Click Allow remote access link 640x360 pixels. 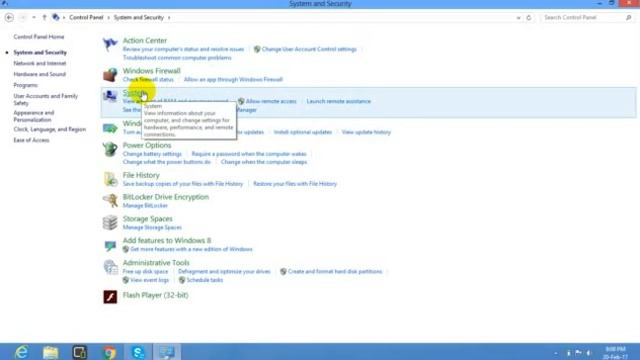[x=271, y=101]
